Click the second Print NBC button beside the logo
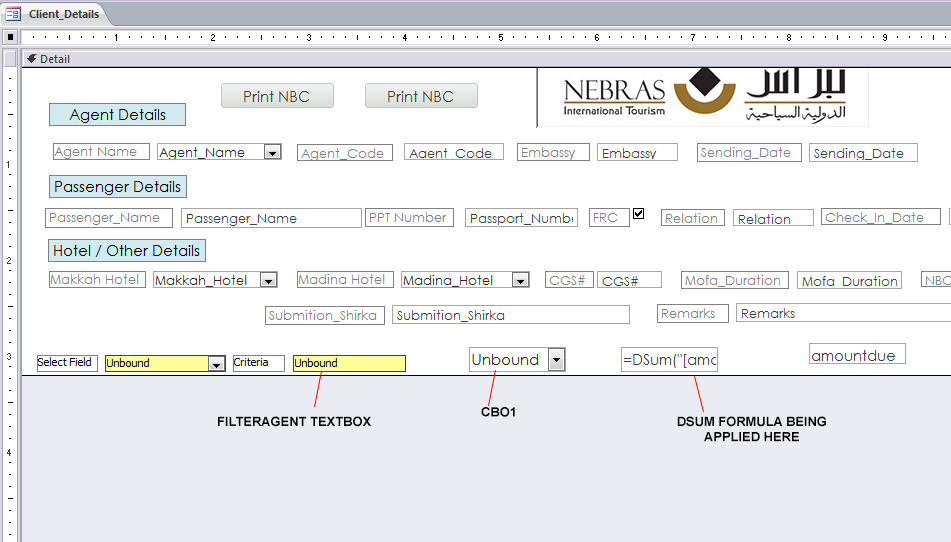Image resolution: width=951 pixels, height=542 pixels. pos(421,96)
